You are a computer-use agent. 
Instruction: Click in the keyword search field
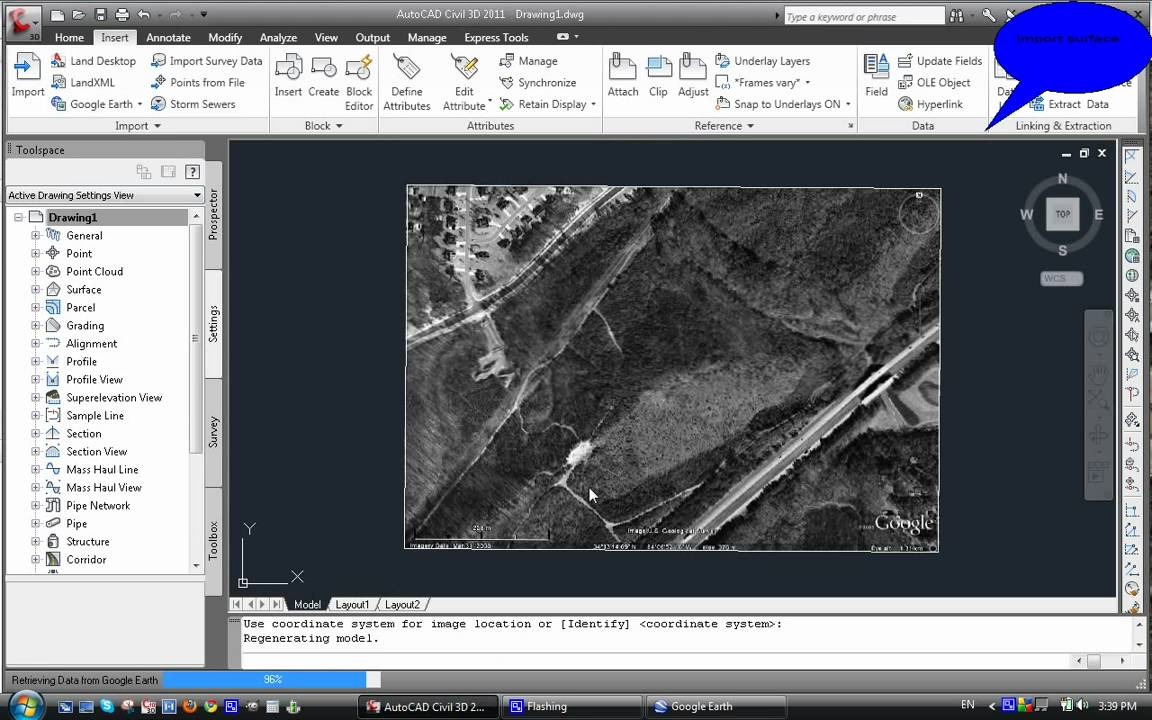click(864, 16)
